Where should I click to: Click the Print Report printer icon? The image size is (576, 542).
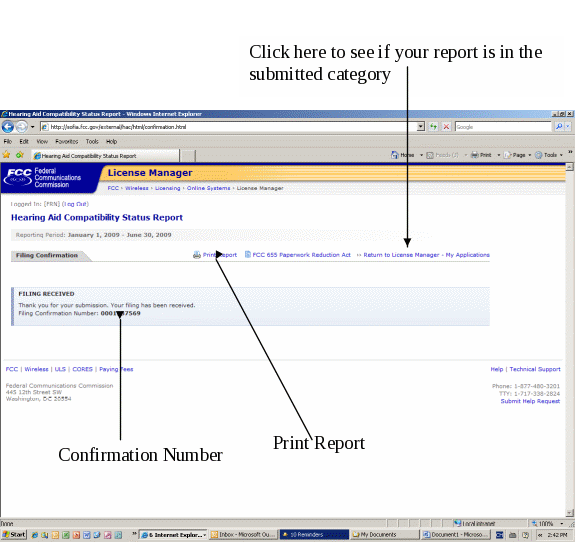click(x=197, y=255)
